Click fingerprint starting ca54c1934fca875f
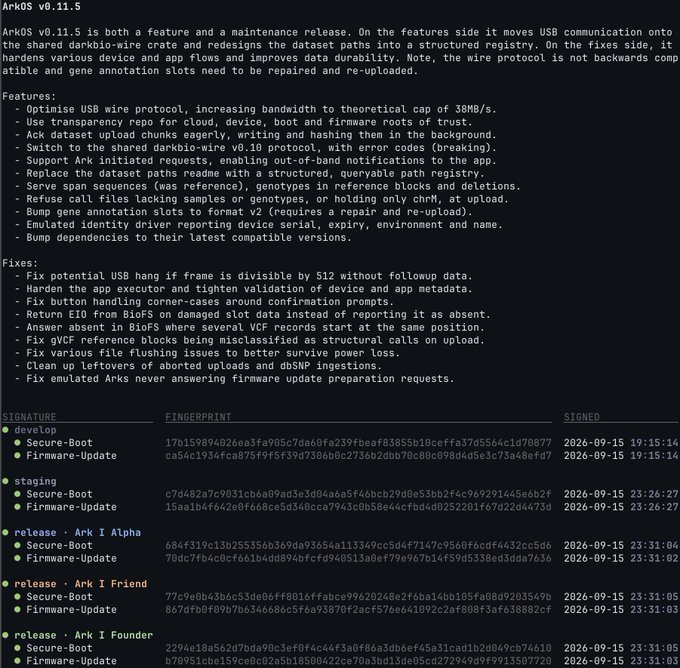The image size is (680, 668). coord(358,455)
